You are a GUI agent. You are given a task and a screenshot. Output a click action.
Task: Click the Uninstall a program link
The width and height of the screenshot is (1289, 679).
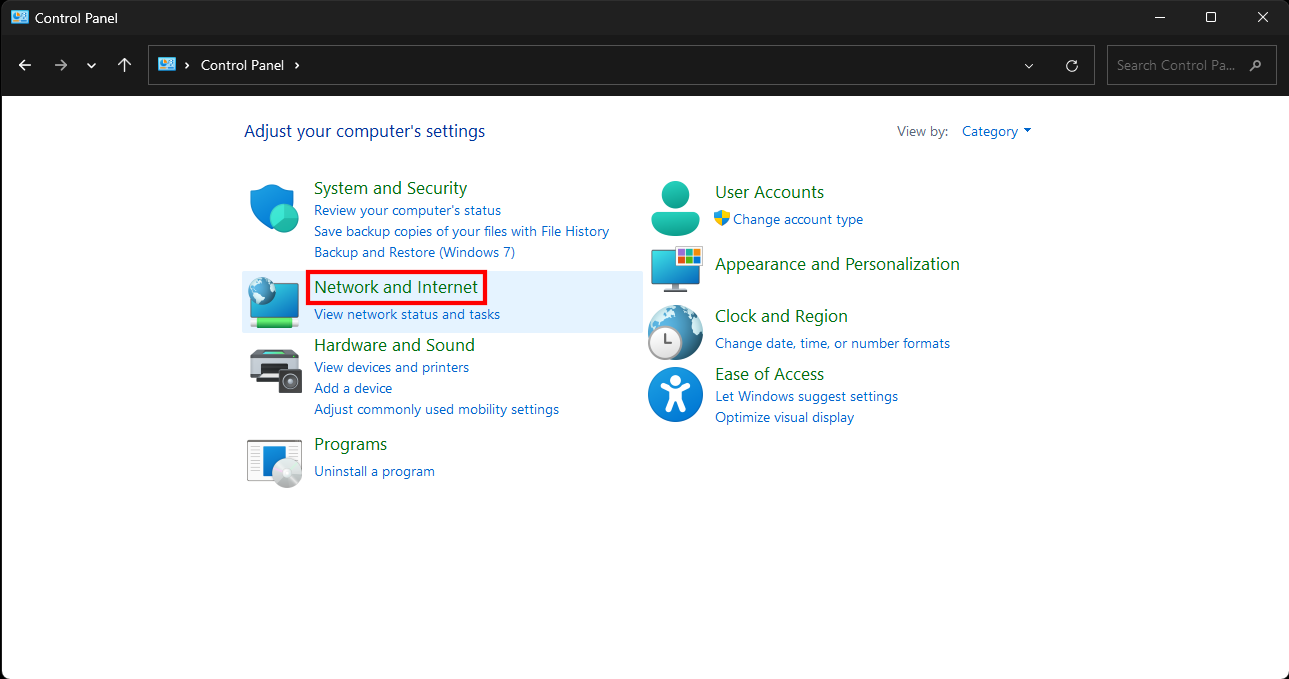374,471
